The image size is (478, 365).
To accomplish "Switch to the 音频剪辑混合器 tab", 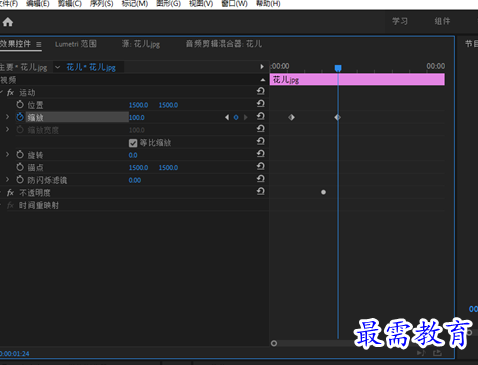I will [224, 44].
